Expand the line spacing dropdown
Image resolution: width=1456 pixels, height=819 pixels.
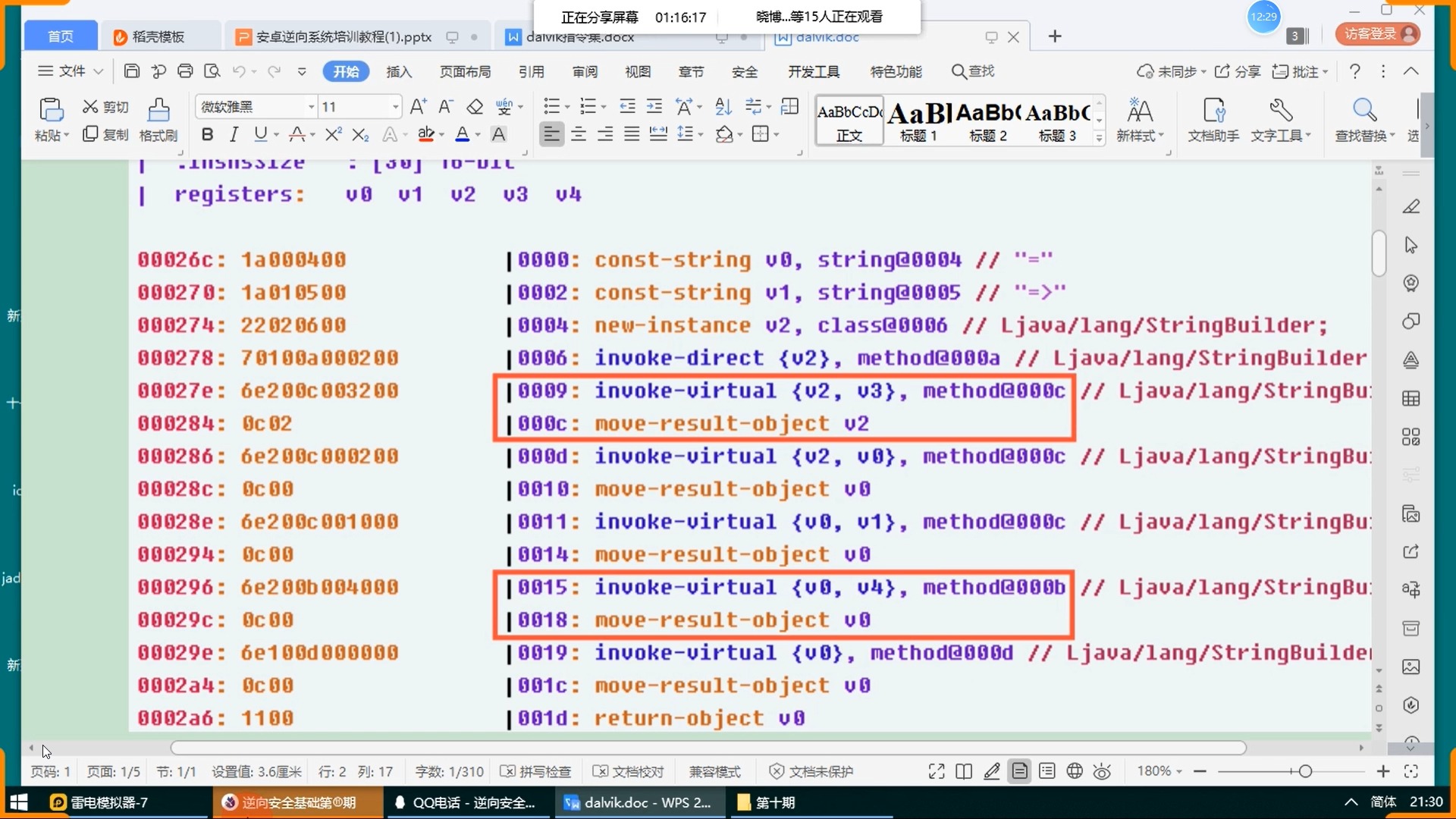701,134
